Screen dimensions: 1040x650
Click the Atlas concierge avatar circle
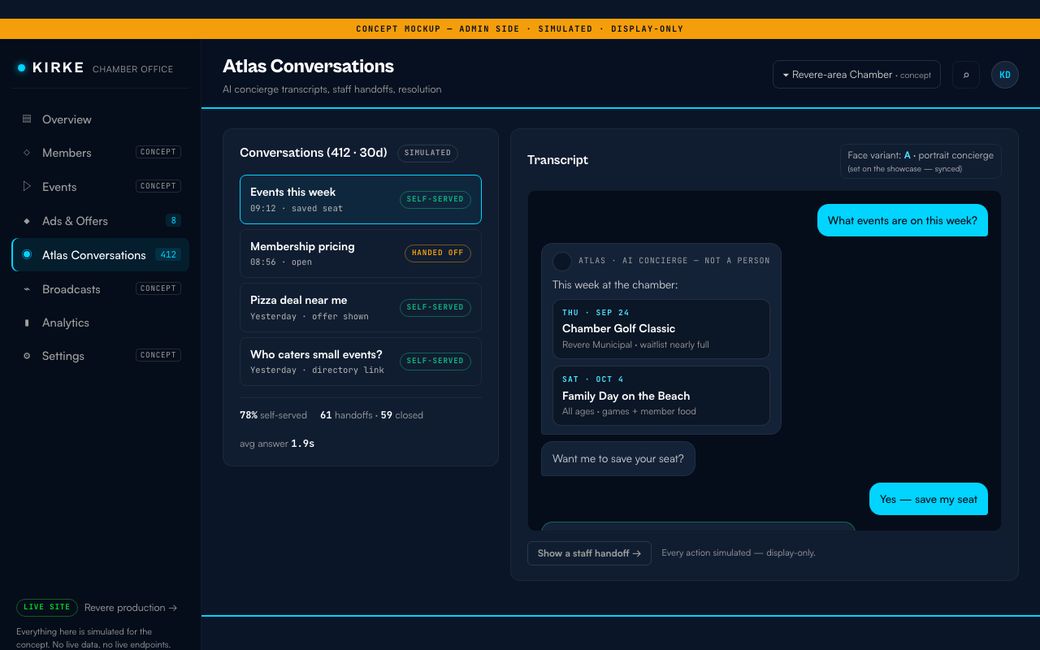click(562, 261)
